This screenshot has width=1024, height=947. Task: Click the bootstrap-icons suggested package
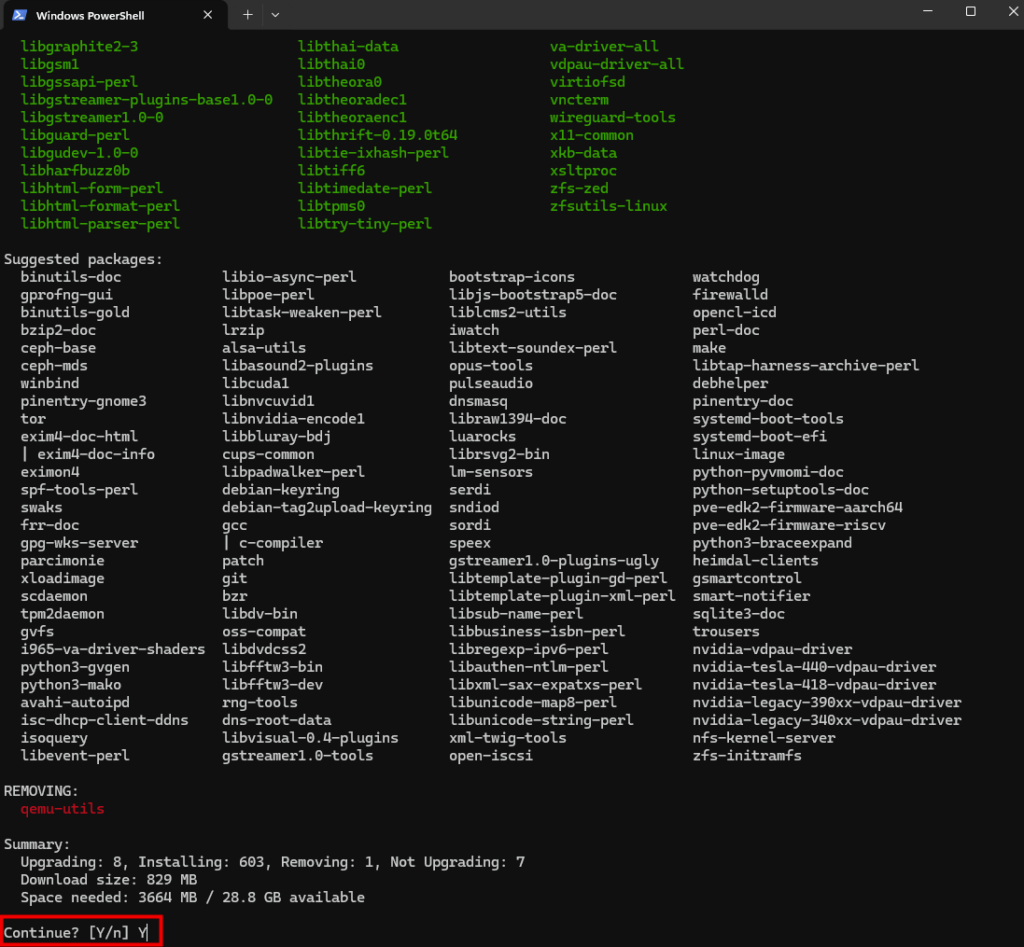pos(512,277)
